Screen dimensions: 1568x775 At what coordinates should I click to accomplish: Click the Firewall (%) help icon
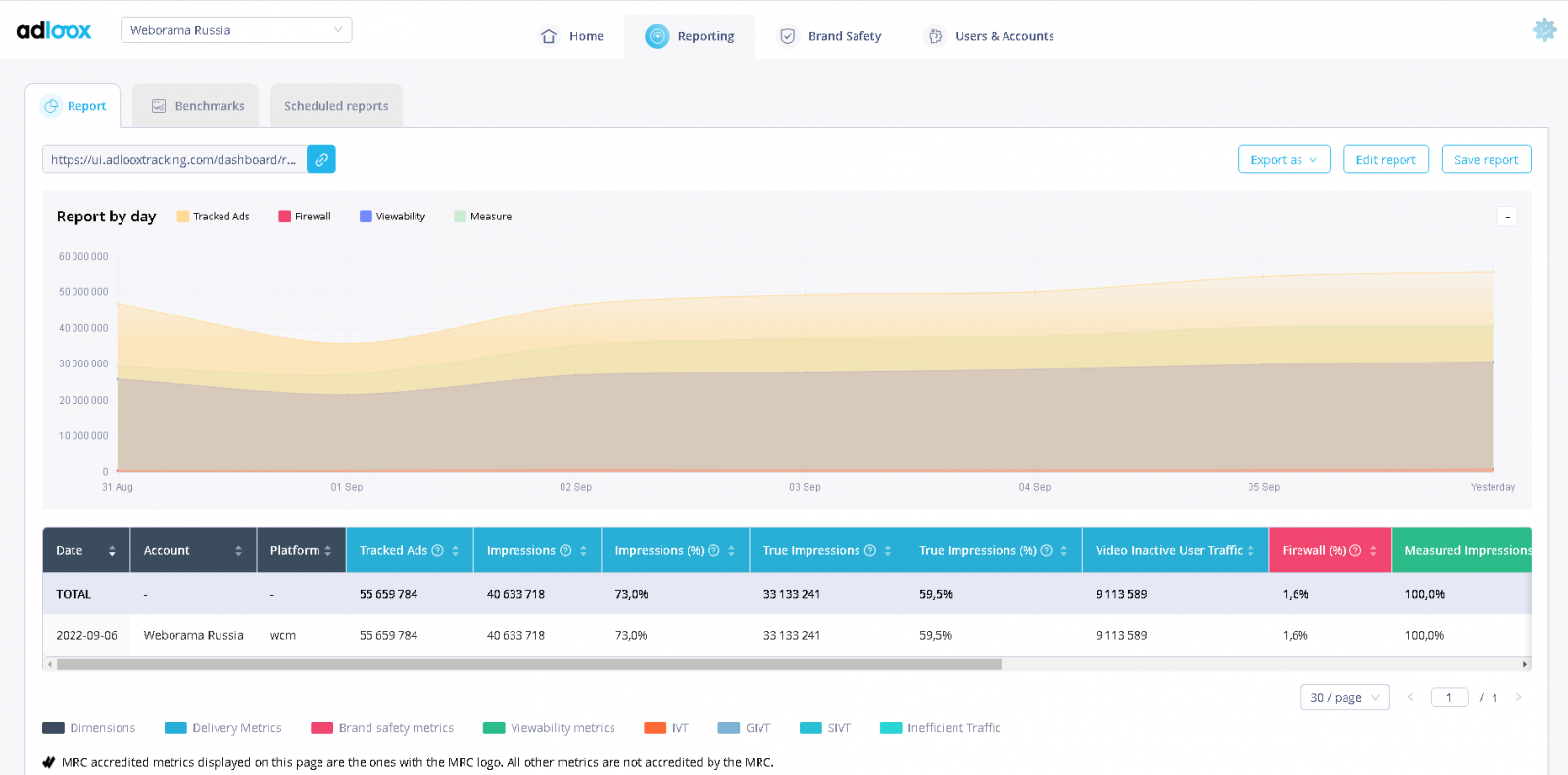(1355, 551)
